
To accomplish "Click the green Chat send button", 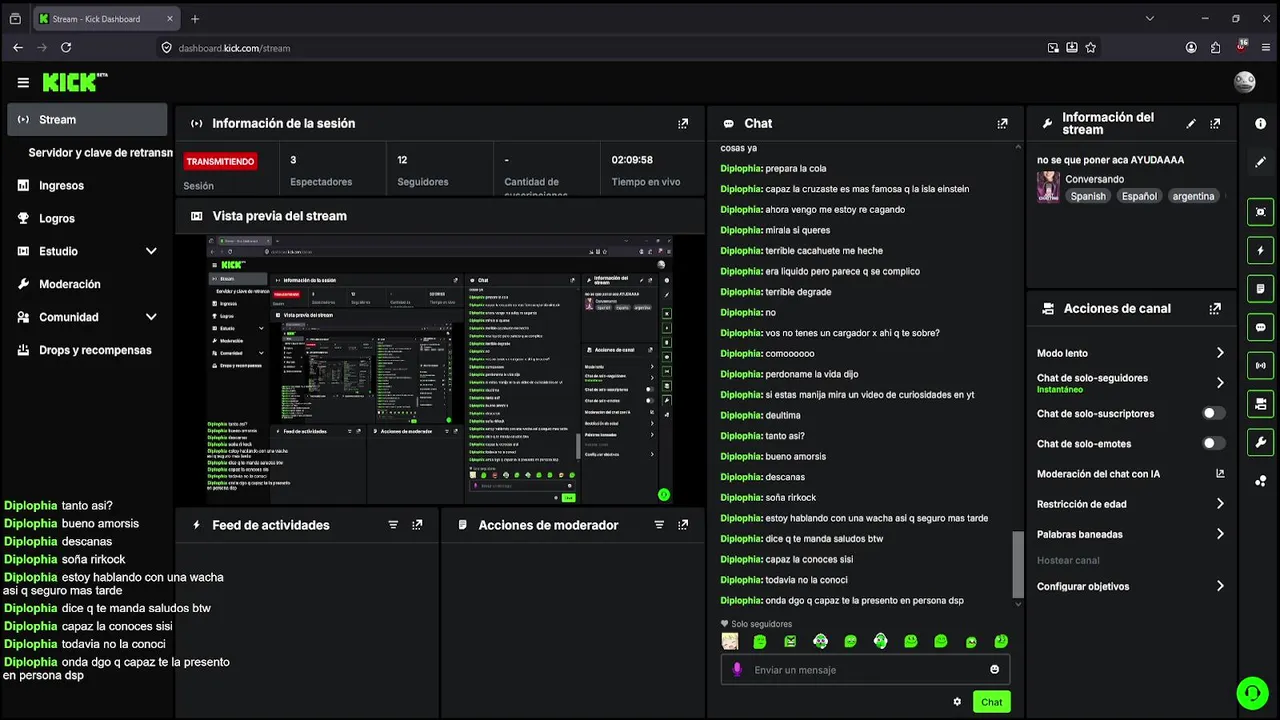I will 991,702.
